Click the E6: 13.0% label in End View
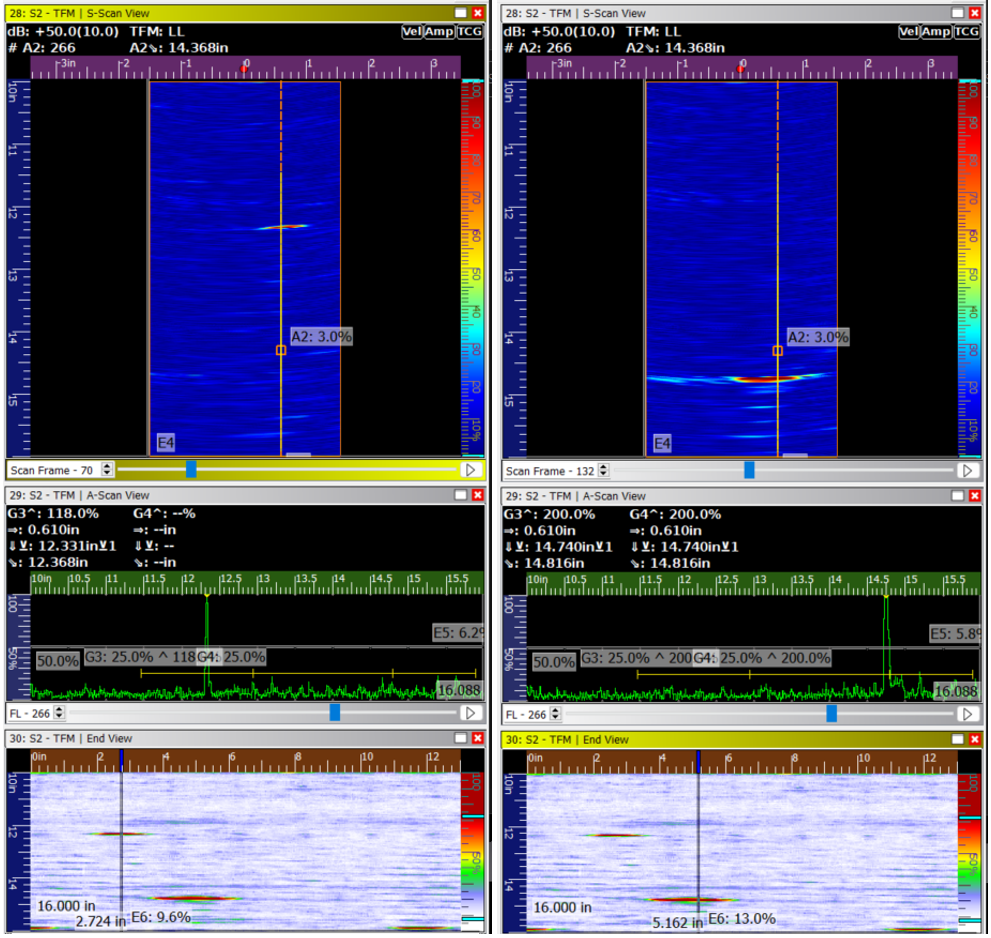Screen dimensions: 991x938 [742, 918]
